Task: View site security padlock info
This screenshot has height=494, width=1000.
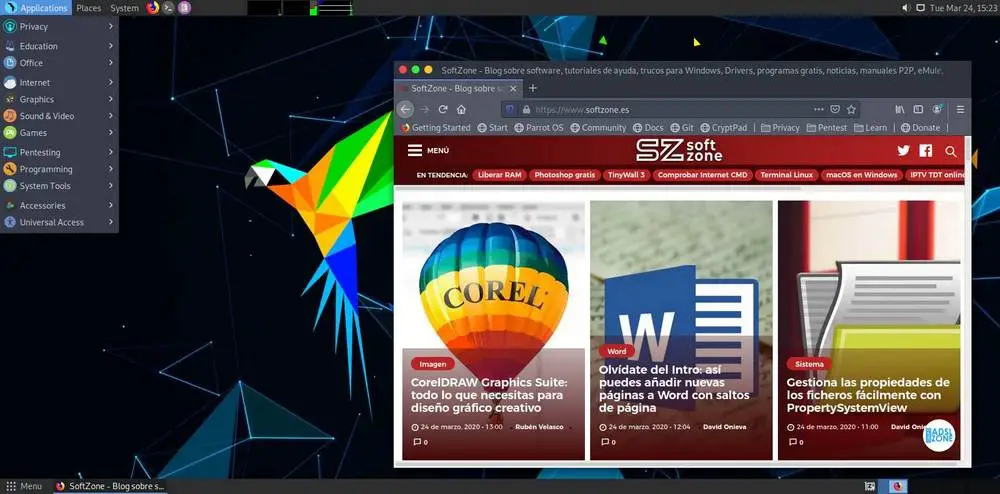Action: click(526, 110)
